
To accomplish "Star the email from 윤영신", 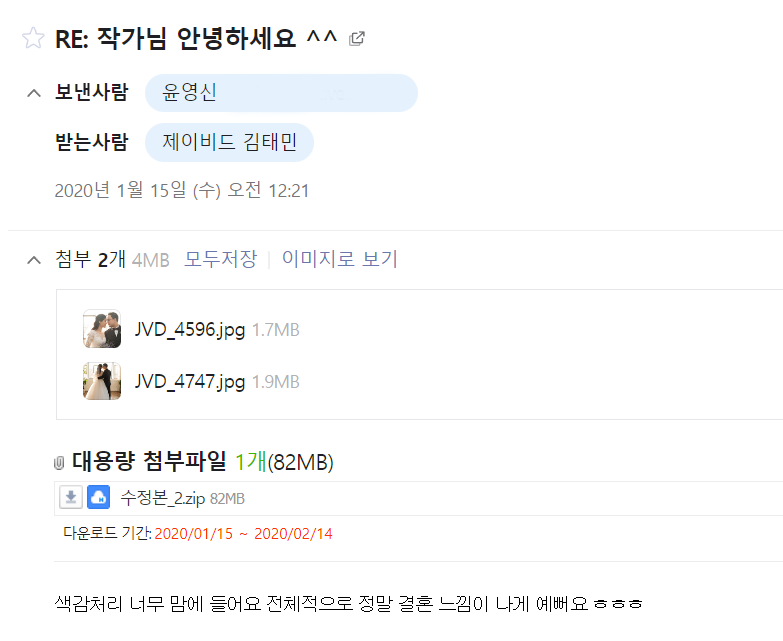I will 33,39.
